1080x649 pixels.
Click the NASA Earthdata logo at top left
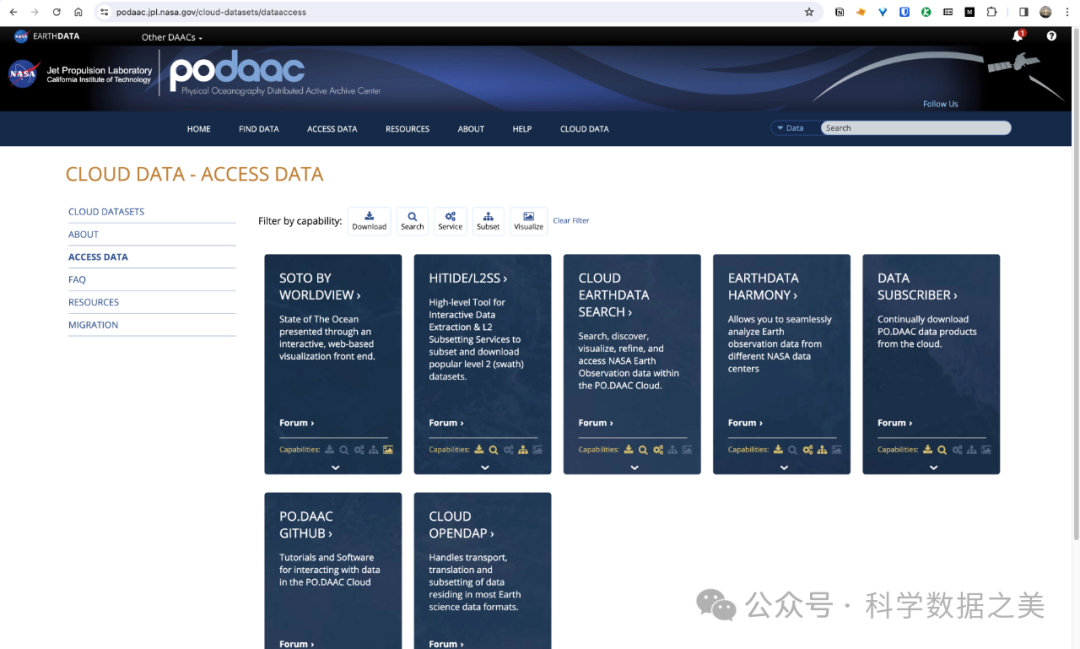click(46, 36)
